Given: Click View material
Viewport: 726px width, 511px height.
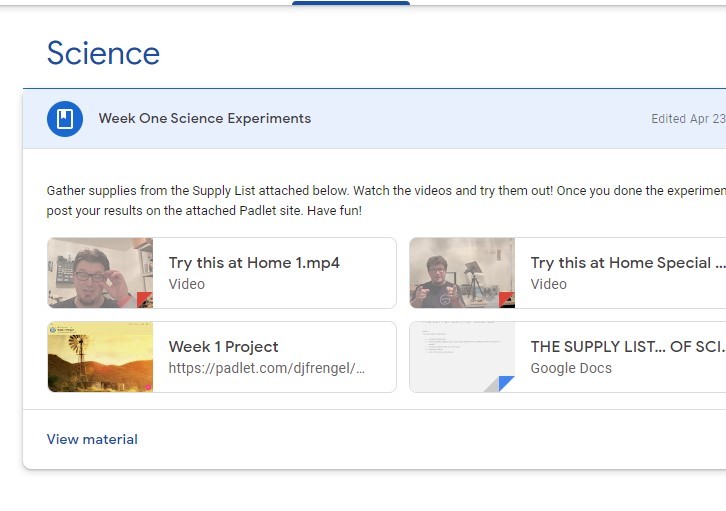Looking at the screenshot, I should 92,439.
